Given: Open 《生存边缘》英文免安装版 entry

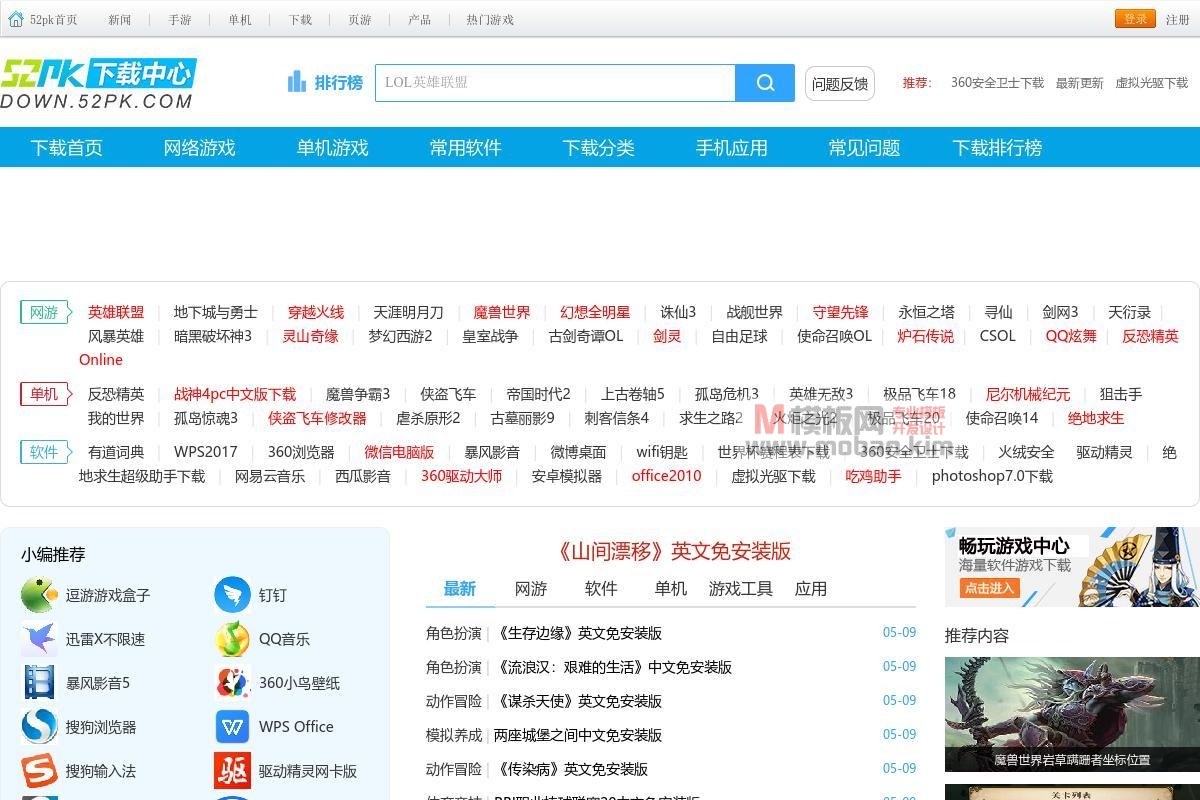Looking at the screenshot, I should point(578,633).
